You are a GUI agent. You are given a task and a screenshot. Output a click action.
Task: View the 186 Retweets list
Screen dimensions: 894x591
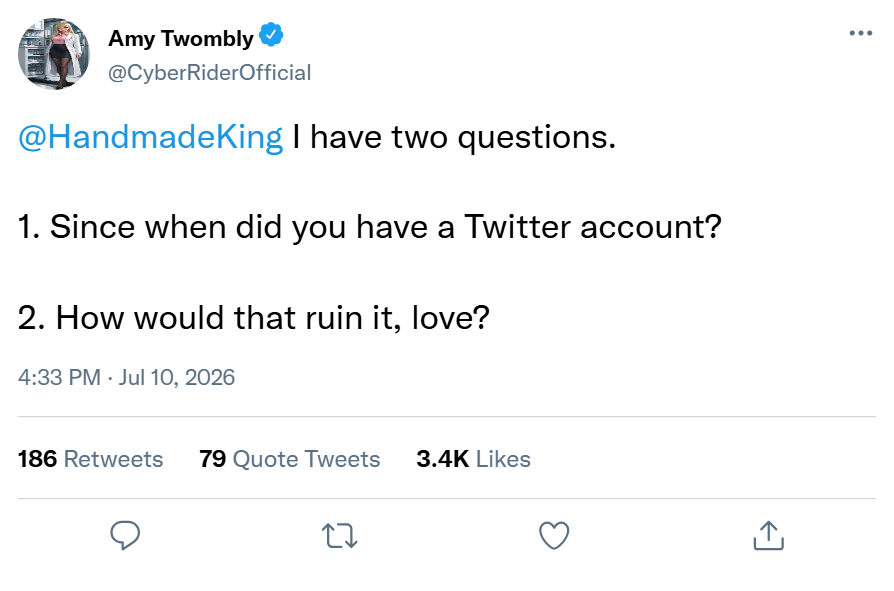click(x=91, y=459)
